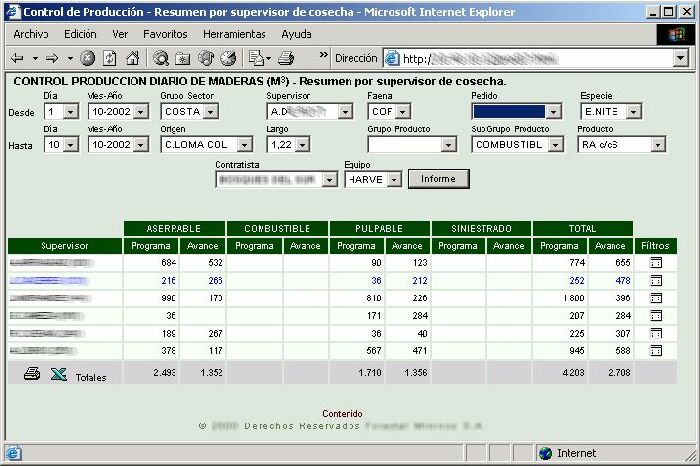Image resolution: width=700 pixels, height=466 pixels.
Task: Print the report using the Totales row printer icon
Action: [x=32, y=374]
